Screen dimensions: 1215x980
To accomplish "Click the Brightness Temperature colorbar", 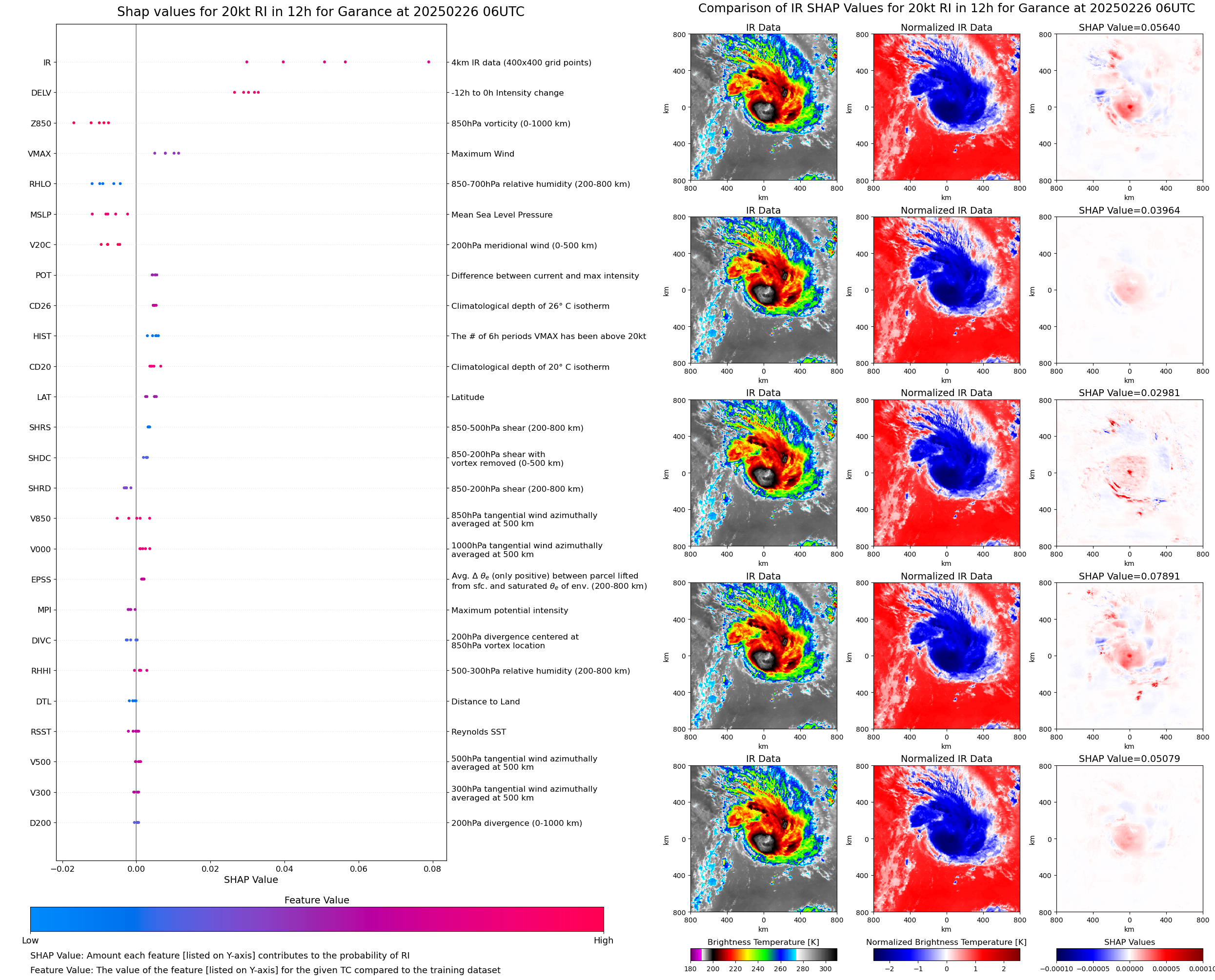I will (763, 954).
